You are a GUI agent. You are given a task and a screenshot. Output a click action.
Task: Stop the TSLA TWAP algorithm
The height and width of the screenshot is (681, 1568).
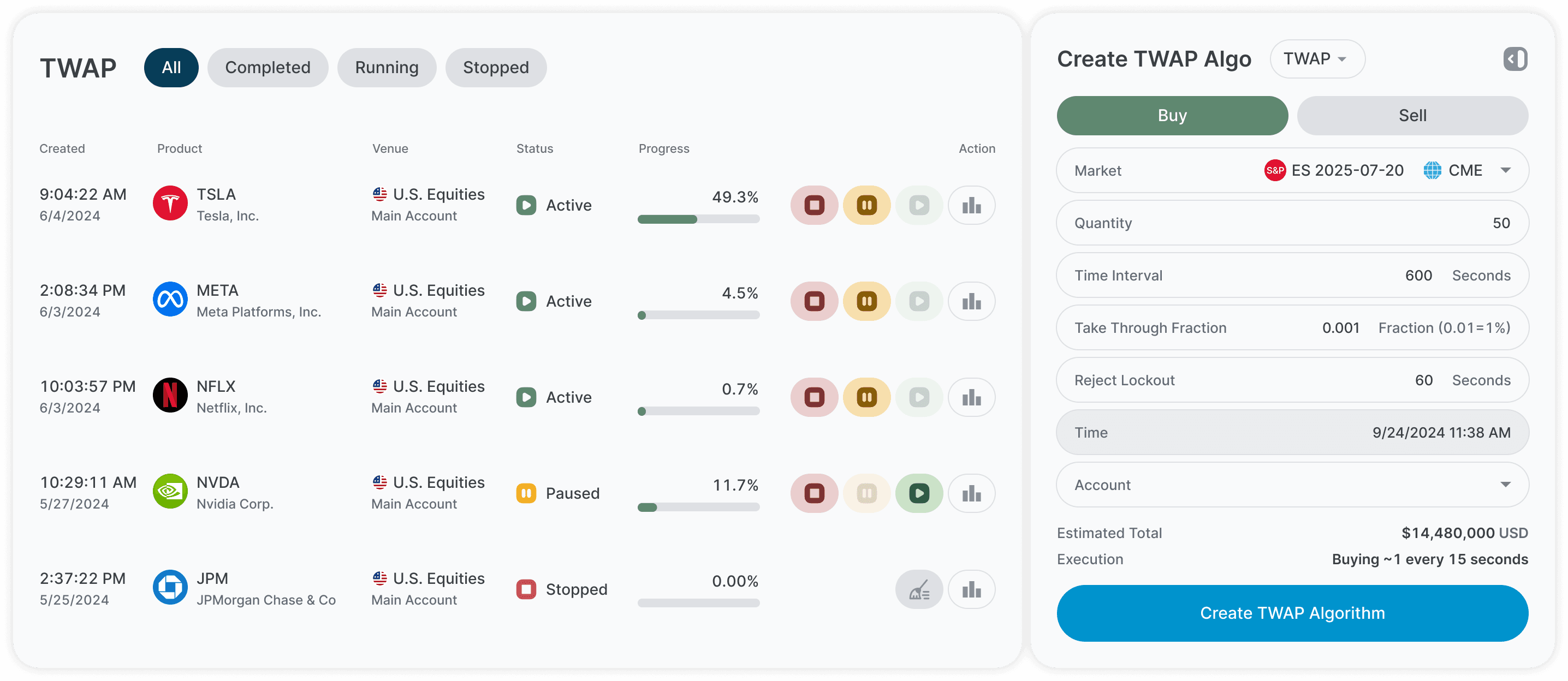click(x=814, y=205)
